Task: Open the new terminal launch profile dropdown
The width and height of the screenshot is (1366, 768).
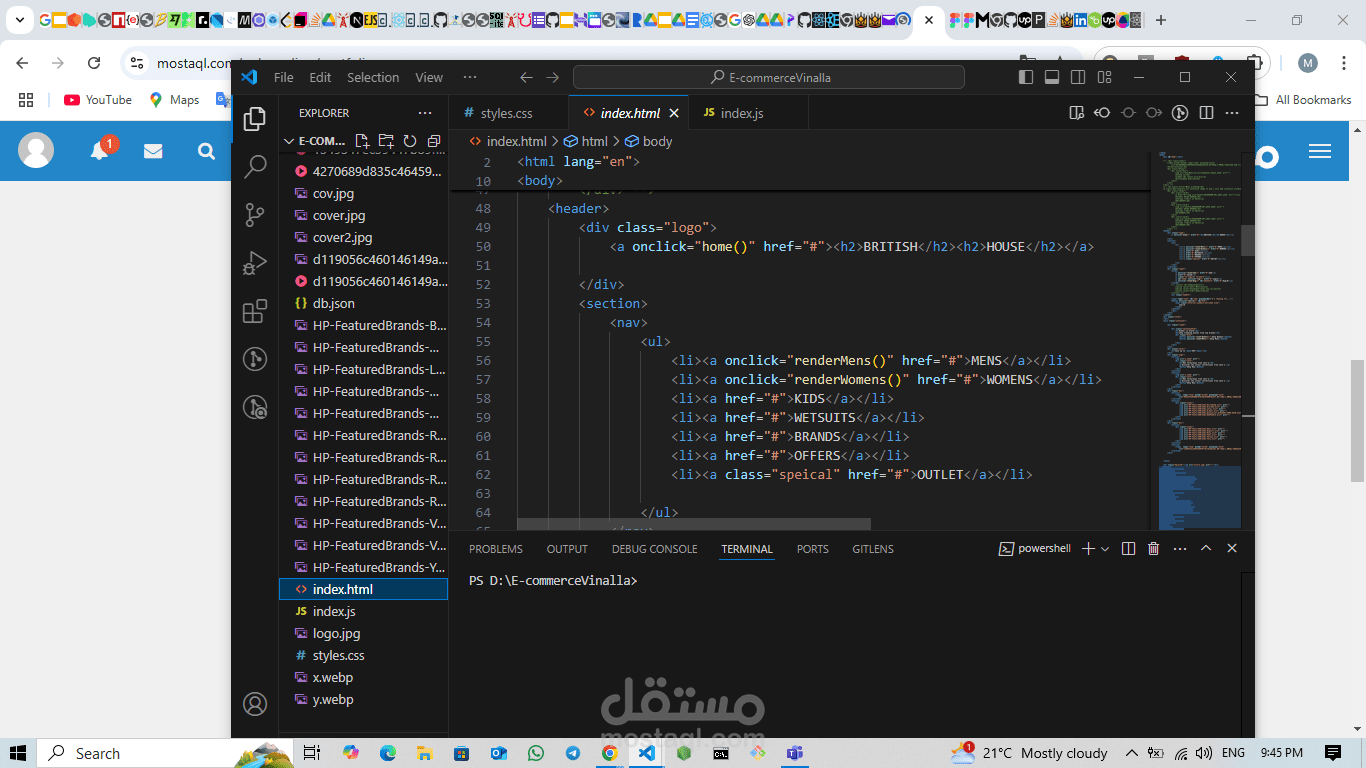Action: tap(1105, 549)
